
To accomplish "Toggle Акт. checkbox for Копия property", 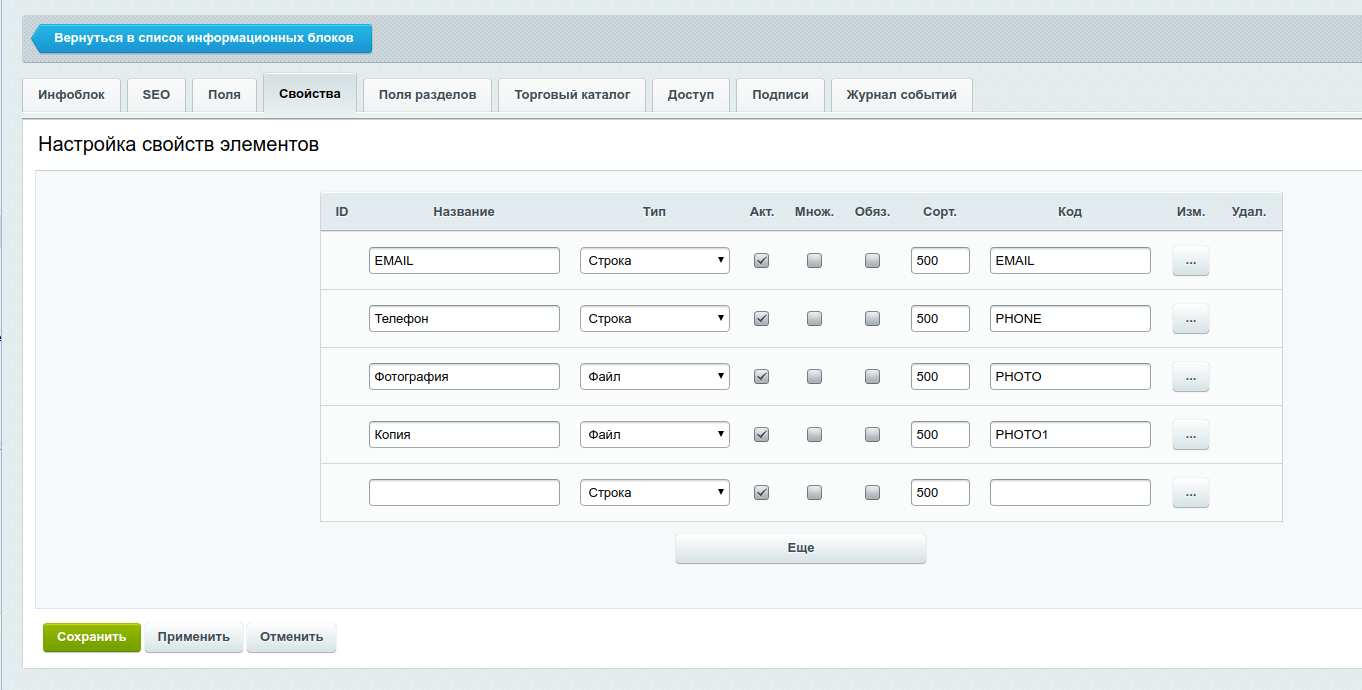I will coord(761,435).
